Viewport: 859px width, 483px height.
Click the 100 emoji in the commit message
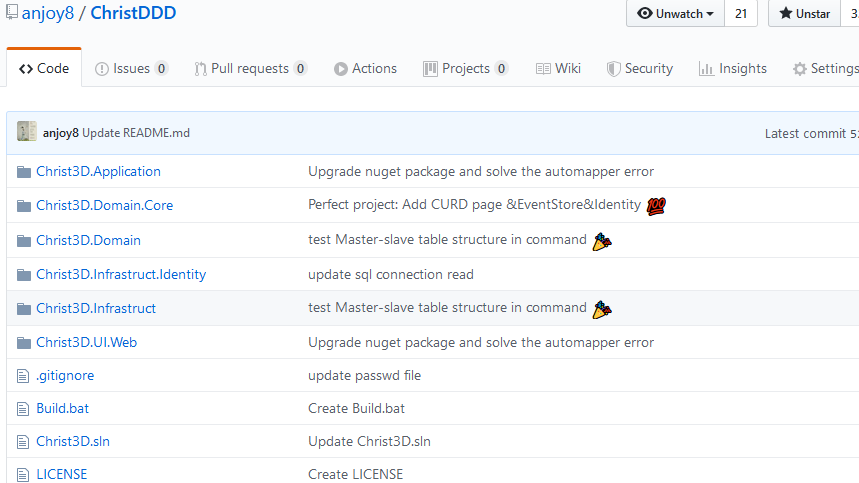click(656, 206)
